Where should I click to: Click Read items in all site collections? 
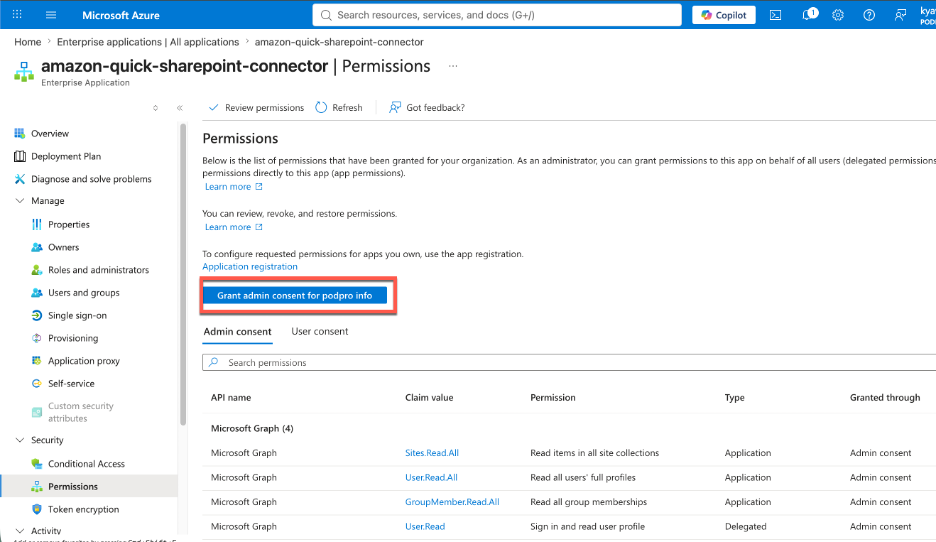595,453
